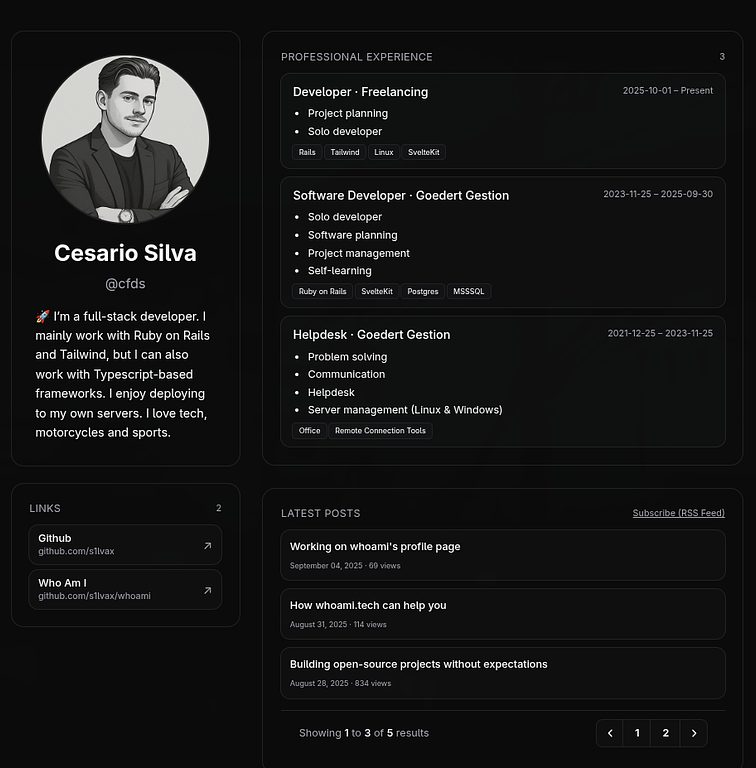The image size is (756, 768).
Task: Click Cesario Silva's profile avatar
Action: tap(125, 139)
